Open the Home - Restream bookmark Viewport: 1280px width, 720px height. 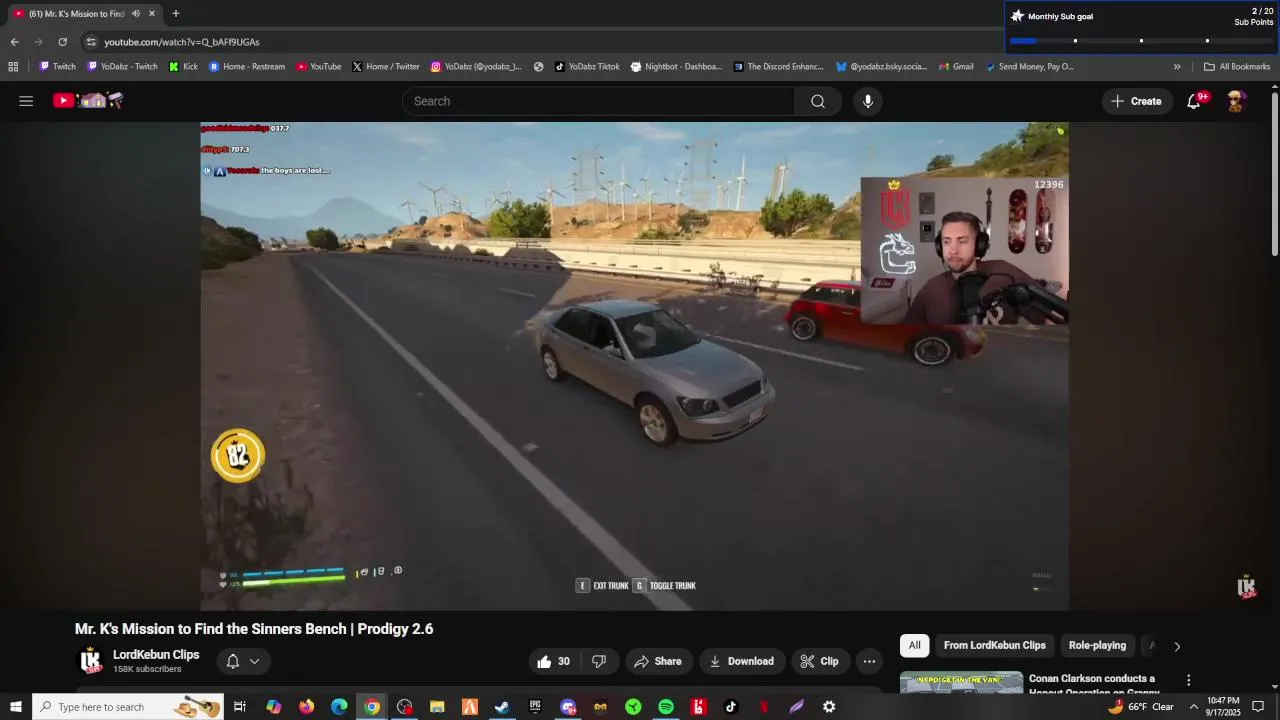pyautogui.click(x=247, y=67)
